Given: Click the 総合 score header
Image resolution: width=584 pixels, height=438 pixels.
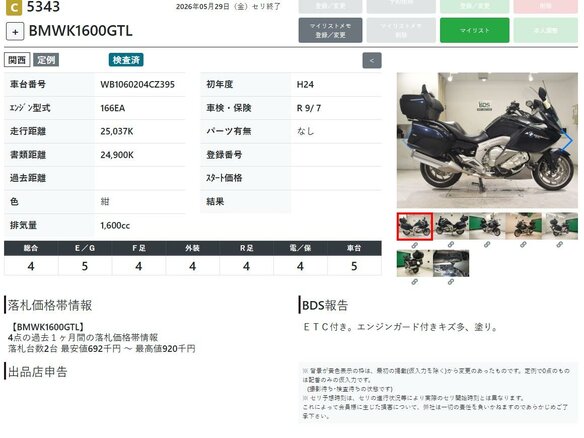Looking at the screenshot, I should point(31,248).
